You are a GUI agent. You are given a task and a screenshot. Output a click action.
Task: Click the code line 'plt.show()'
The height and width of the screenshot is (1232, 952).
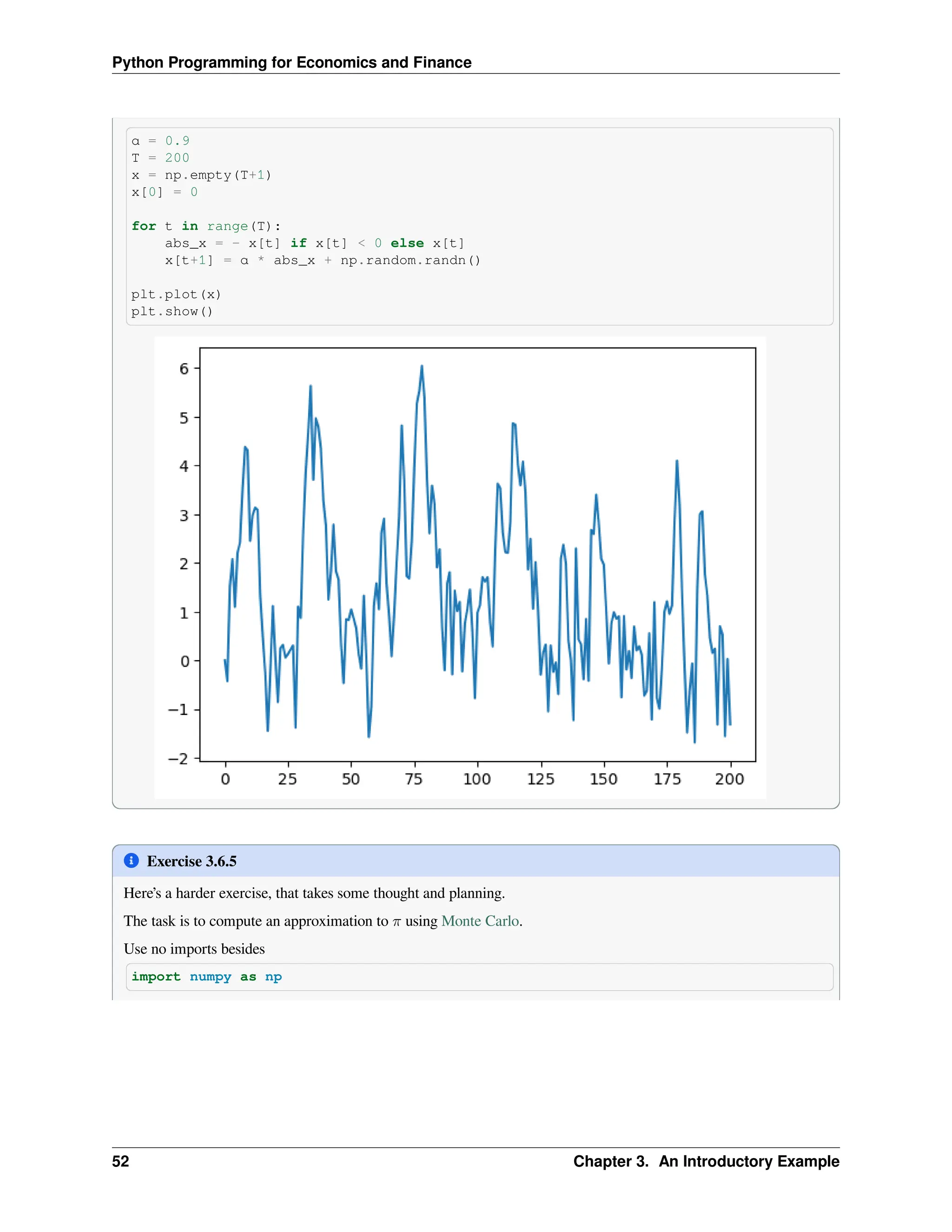pyautogui.click(x=172, y=311)
